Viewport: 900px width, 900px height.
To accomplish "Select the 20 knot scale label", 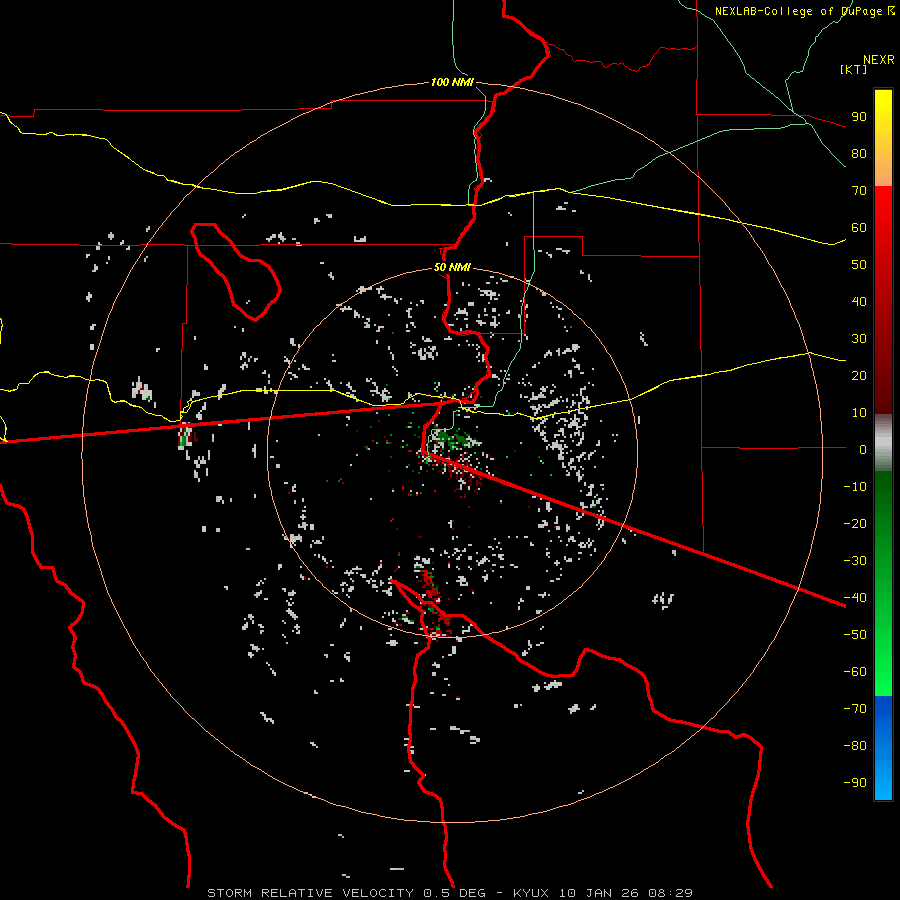I will tap(859, 376).
